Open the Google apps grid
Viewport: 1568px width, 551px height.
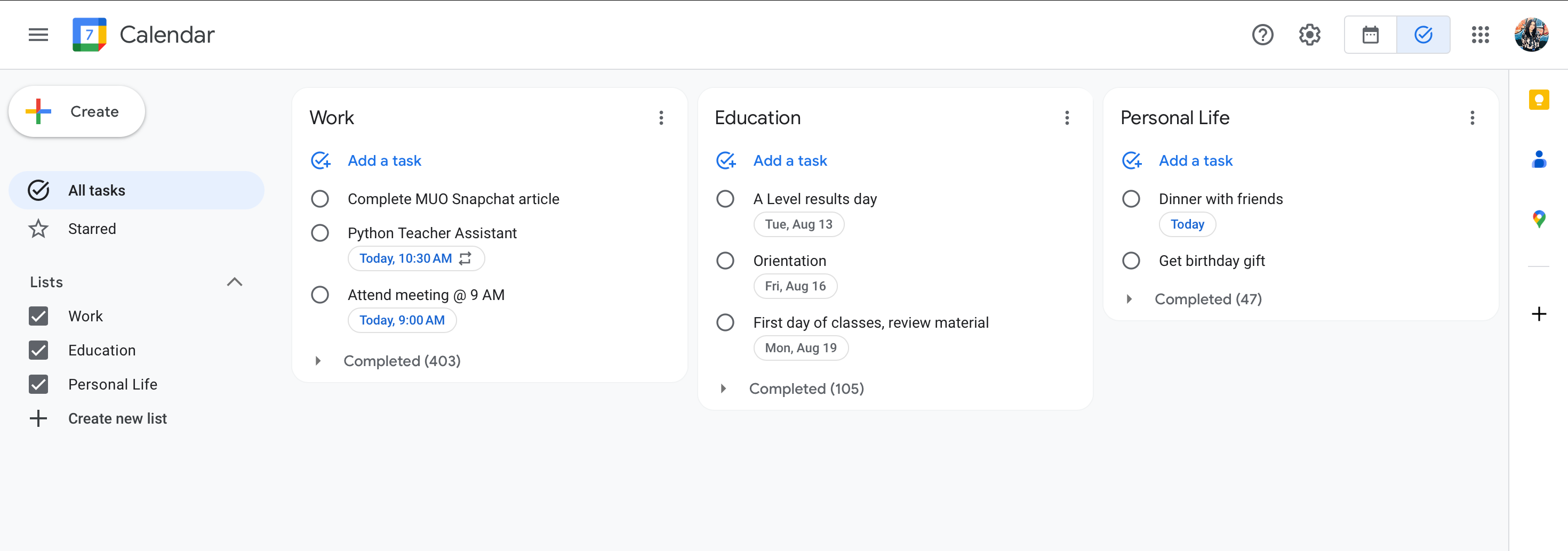1480,35
